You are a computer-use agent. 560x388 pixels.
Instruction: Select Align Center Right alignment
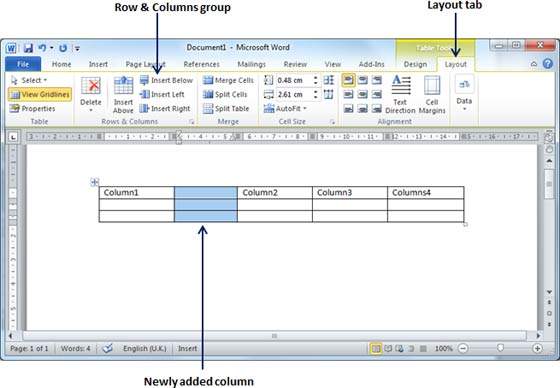(376, 95)
